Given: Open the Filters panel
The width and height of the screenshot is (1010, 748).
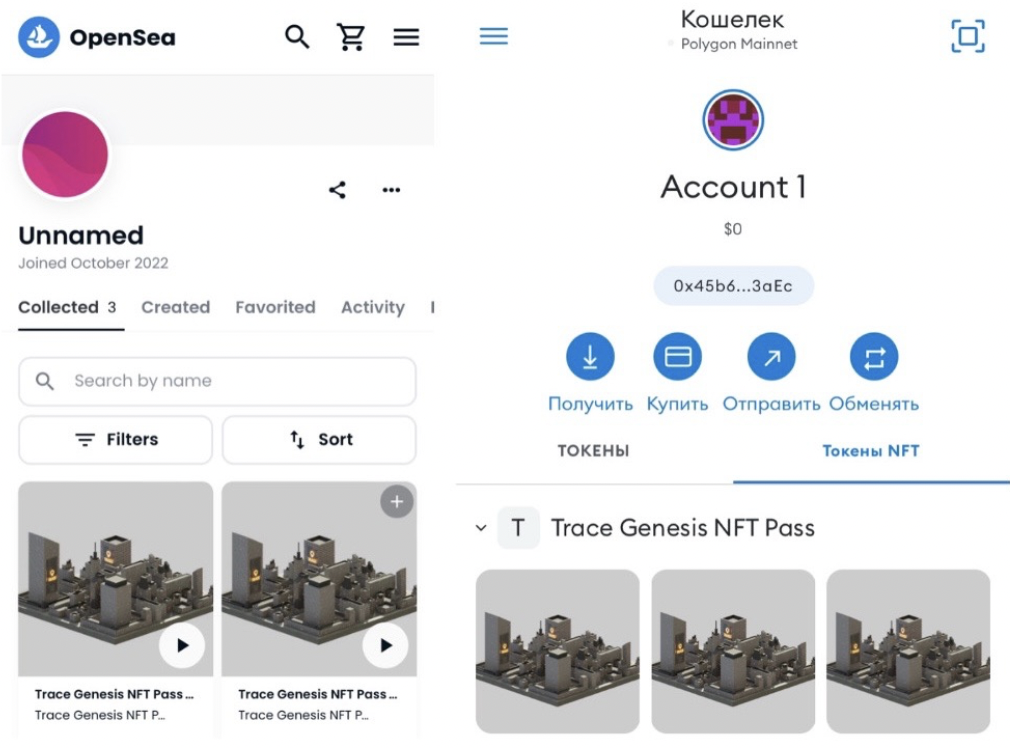Looking at the screenshot, I should click(x=116, y=440).
